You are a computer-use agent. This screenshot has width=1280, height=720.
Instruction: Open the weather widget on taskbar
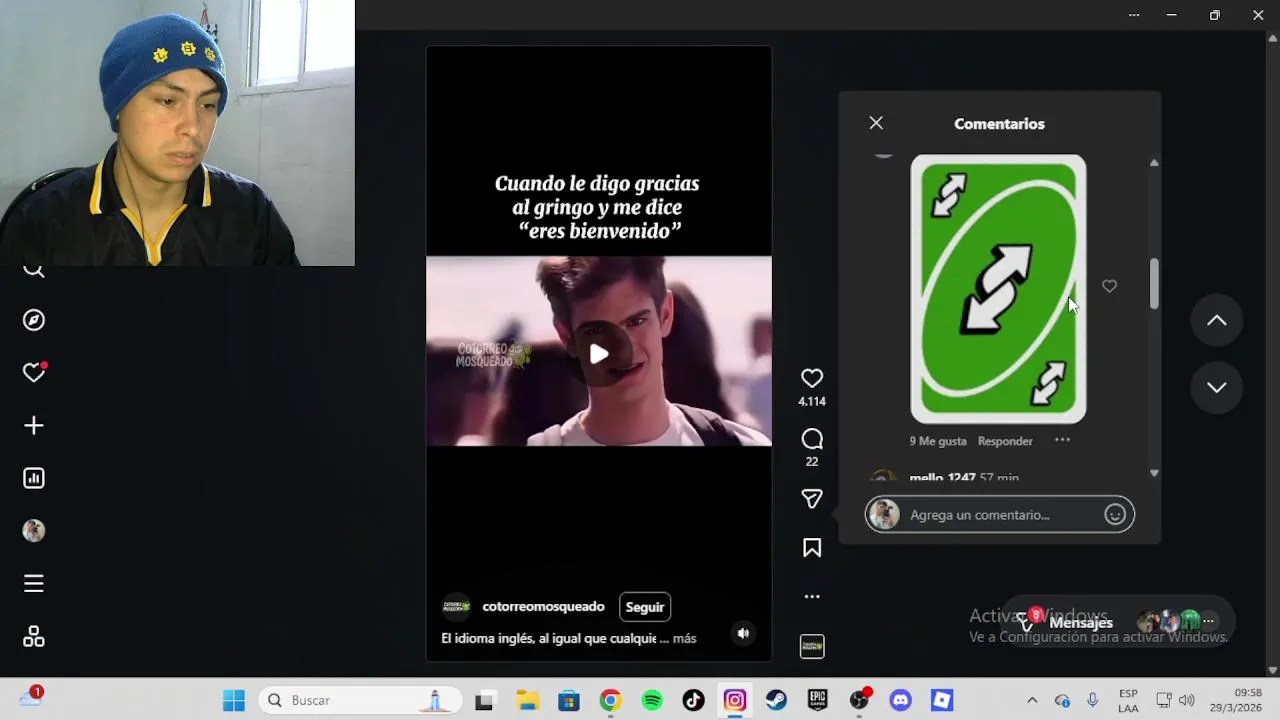(30, 698)
